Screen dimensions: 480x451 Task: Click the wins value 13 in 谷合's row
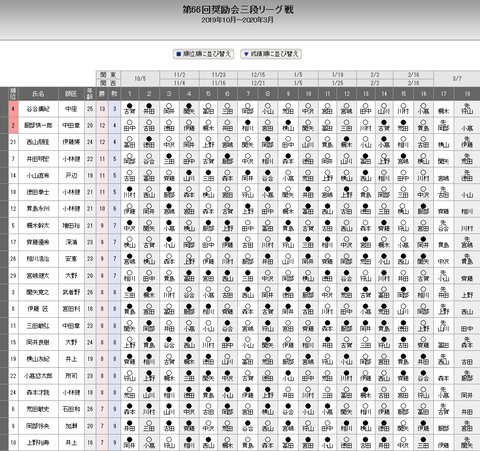point(102,109)
